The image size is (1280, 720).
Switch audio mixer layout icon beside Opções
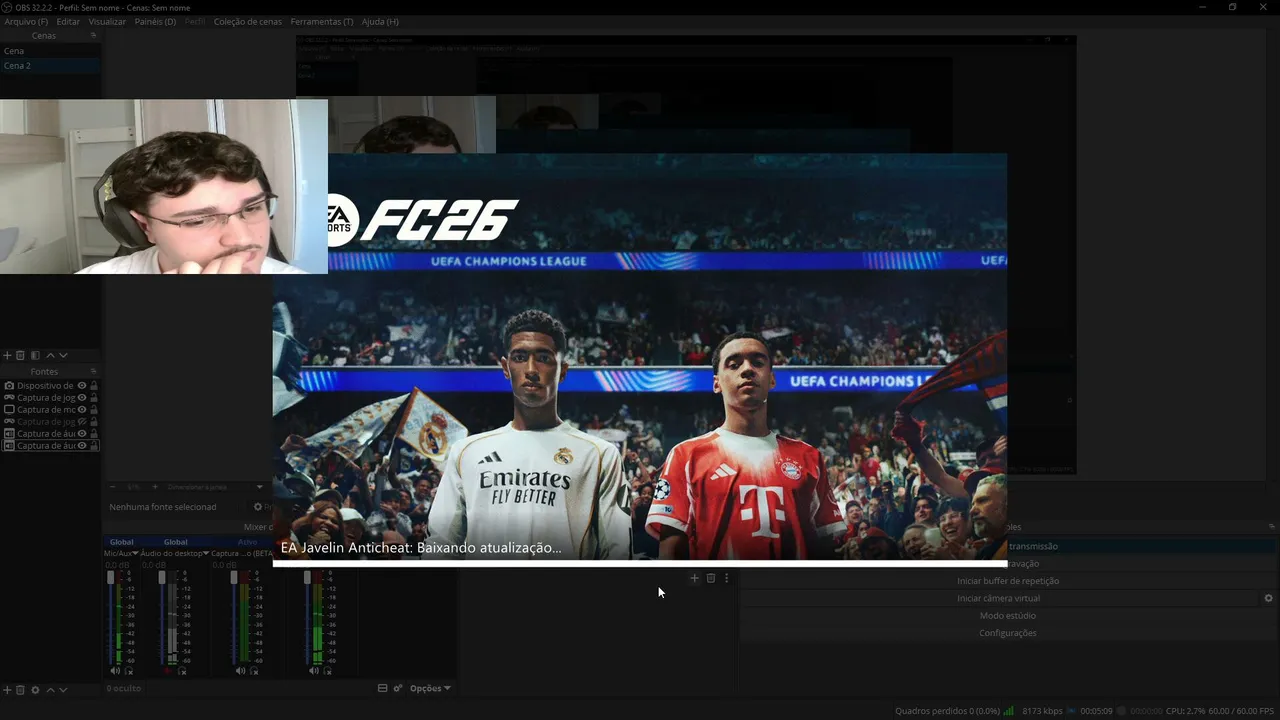coord(382,688)
